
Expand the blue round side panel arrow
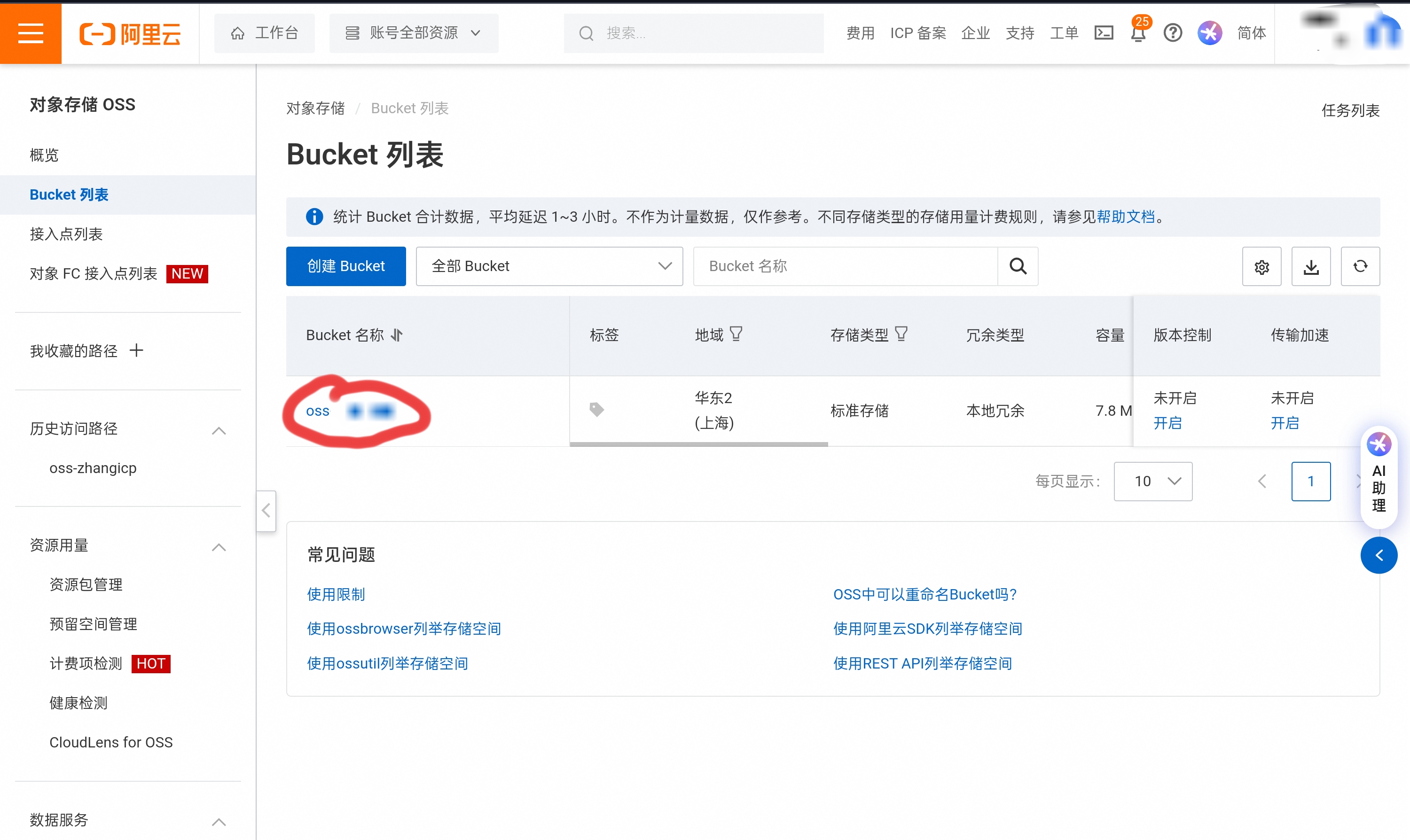[1379, 555]
